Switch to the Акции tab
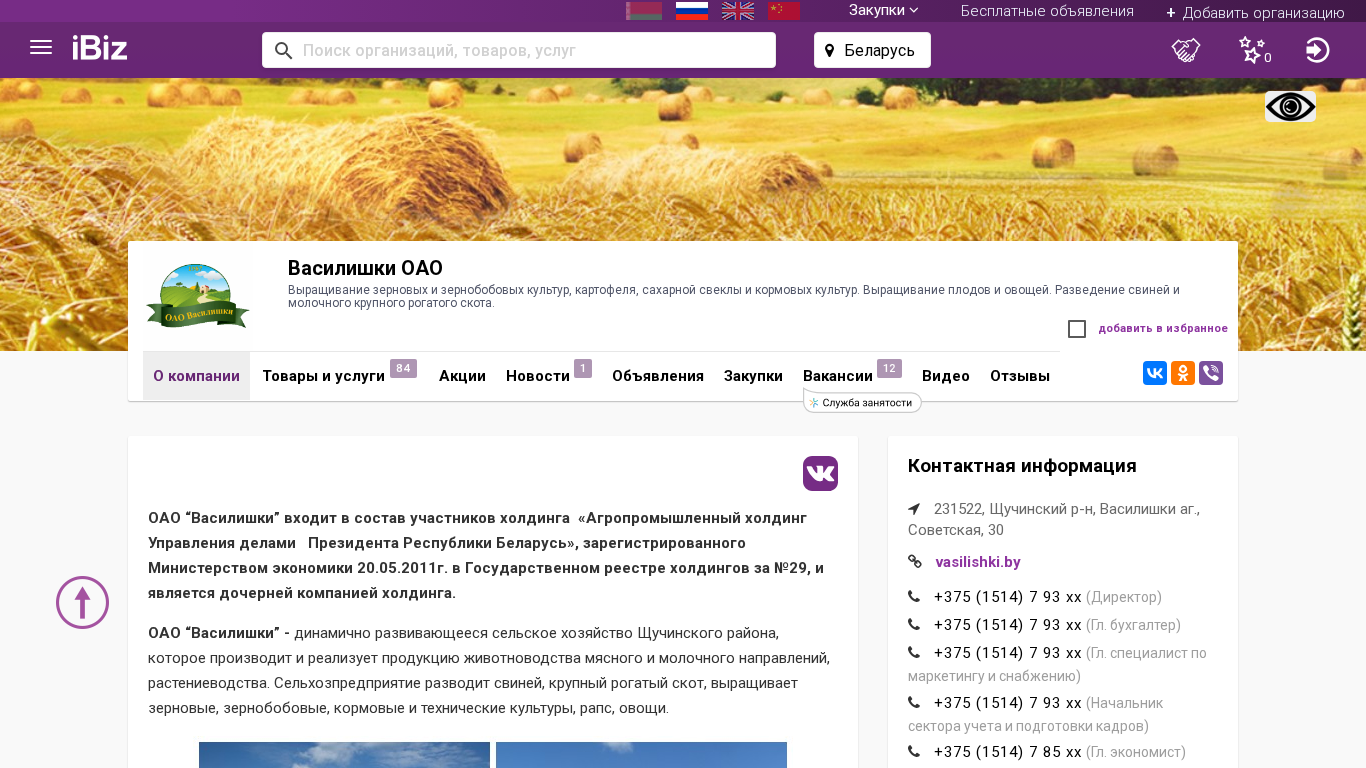Viewport: 1366px width, 768px height. pyautogui.click(x=462, y=376)
